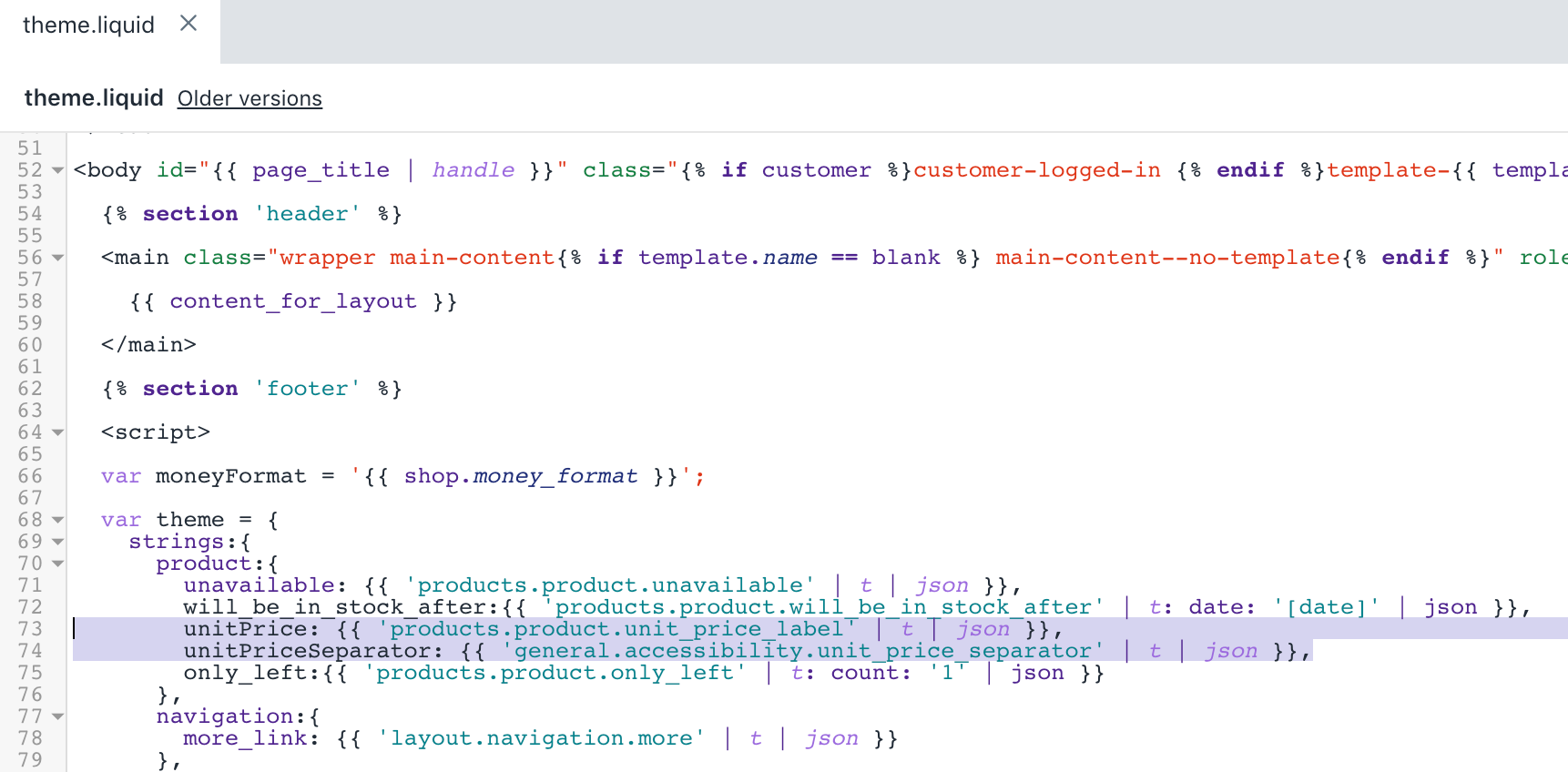Click the closing </main> tag
The height and width of the screenshot is (772, 1568).
(148, 345)
